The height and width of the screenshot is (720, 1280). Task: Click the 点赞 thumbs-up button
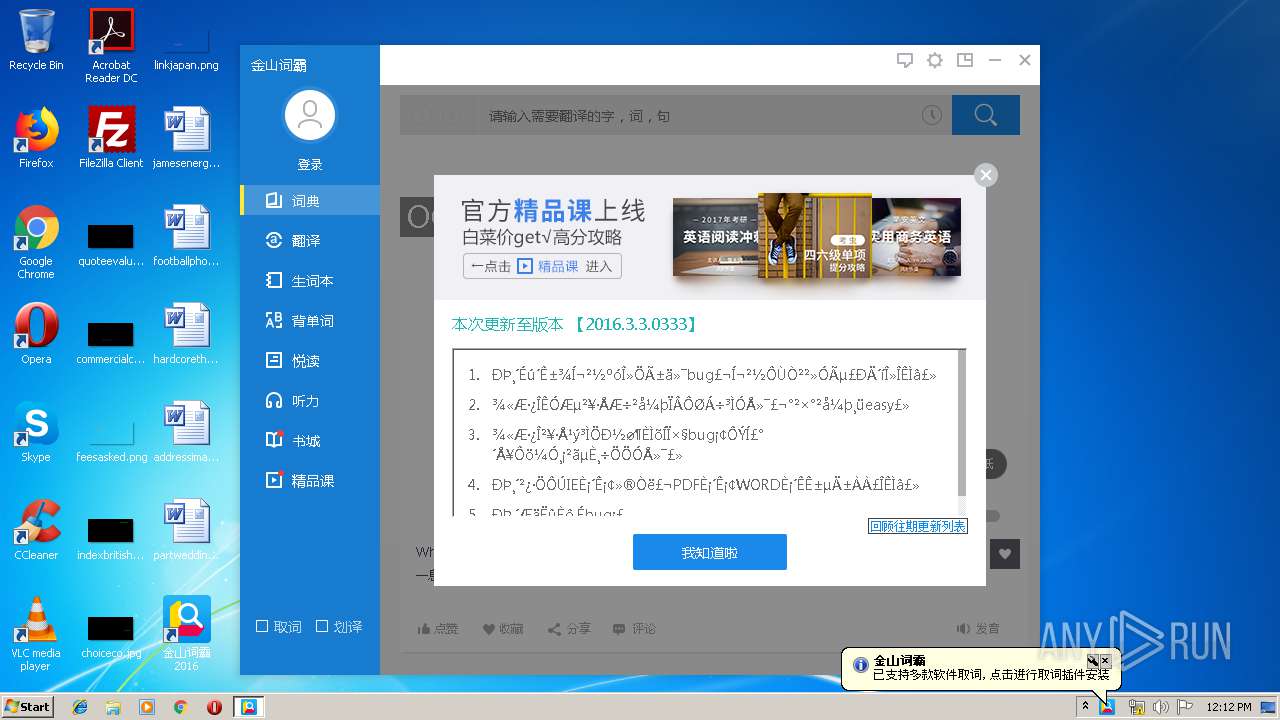pyautogui.click(x=438, y=628)
